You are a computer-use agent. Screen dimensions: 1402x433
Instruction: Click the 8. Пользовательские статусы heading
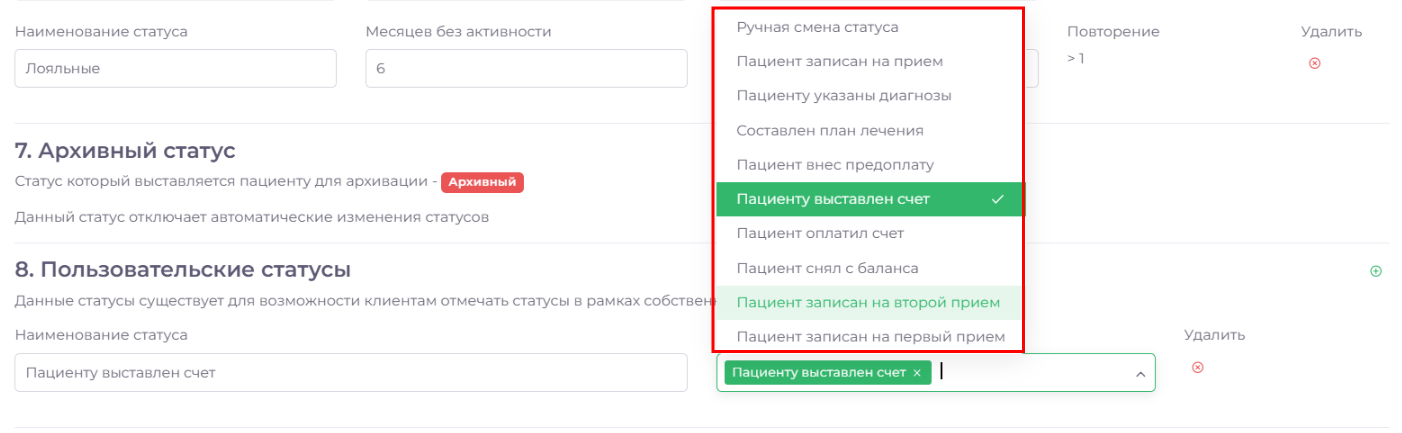[x=183, y=269]
